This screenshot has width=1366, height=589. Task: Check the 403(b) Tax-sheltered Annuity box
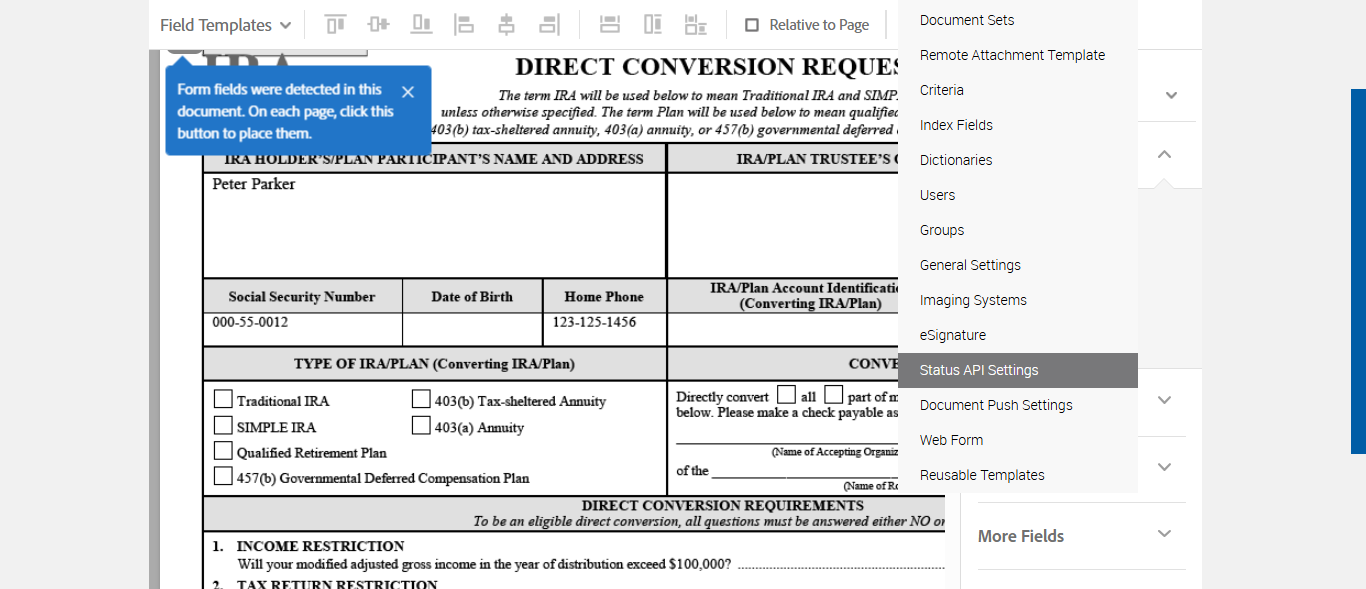[x=421, y=399]
